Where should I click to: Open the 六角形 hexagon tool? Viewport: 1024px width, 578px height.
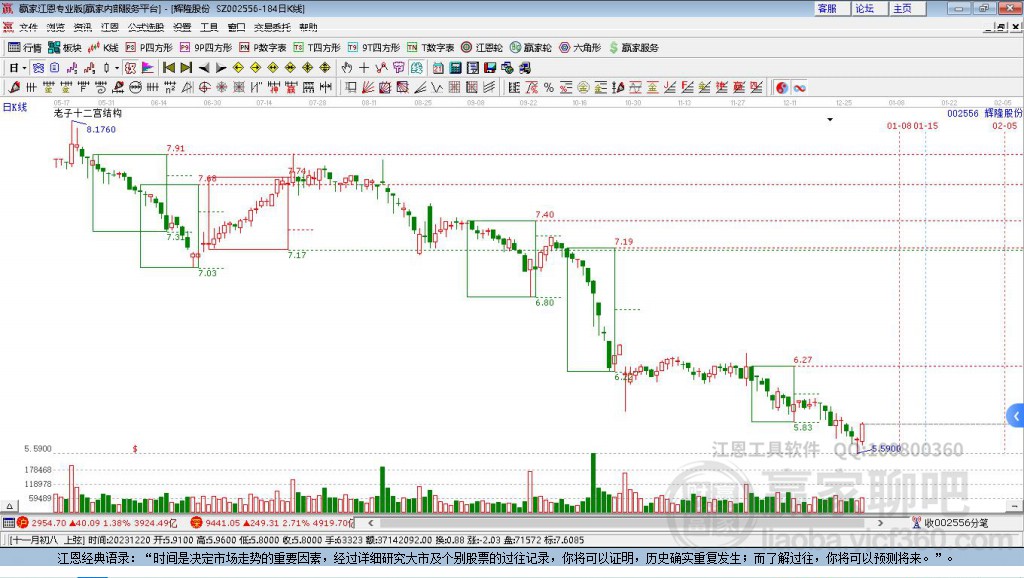click(x=580, y=48)
